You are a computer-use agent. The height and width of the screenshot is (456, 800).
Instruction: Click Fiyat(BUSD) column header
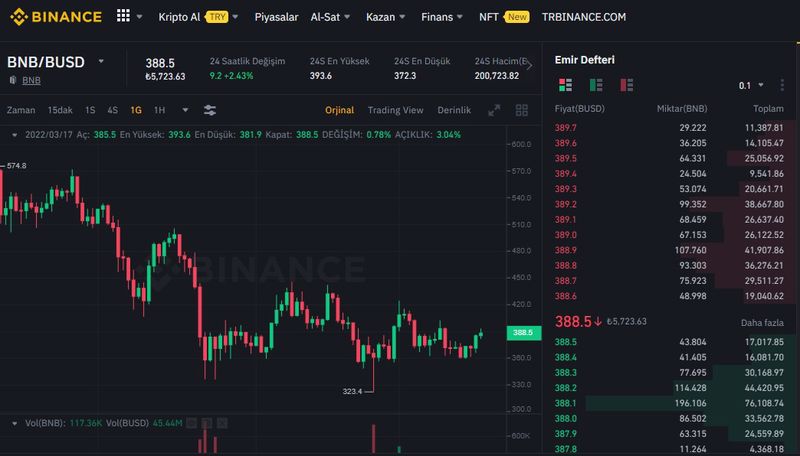(579, 109)
